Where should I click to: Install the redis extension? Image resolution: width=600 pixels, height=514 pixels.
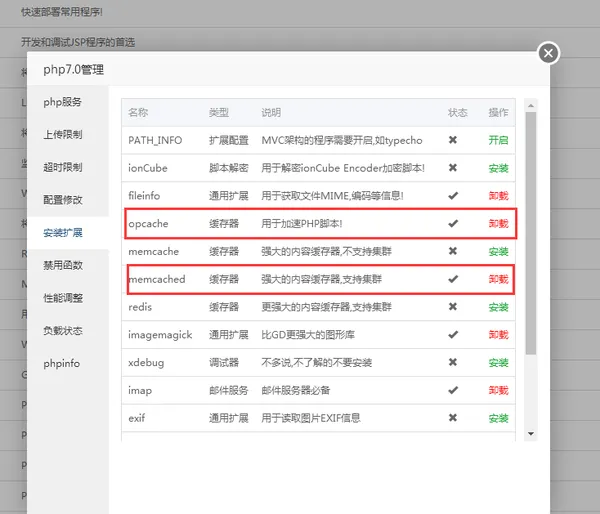point(498,307)
